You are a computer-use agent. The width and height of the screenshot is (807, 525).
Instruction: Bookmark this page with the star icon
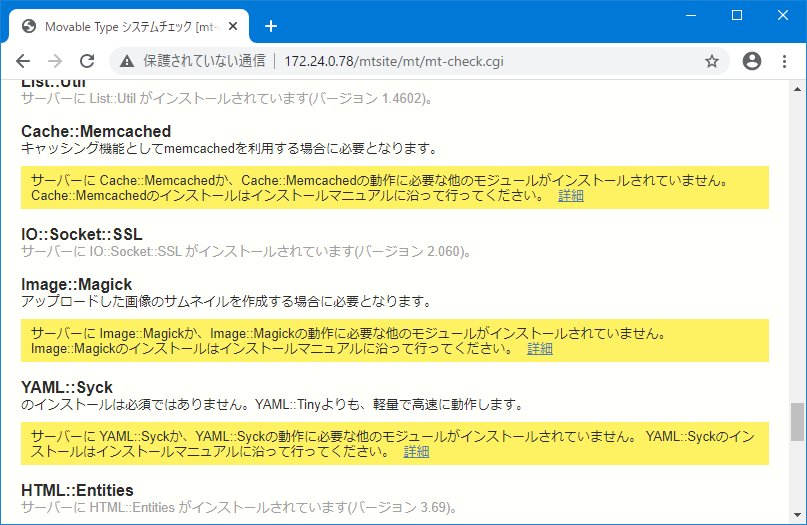(712, 62)
